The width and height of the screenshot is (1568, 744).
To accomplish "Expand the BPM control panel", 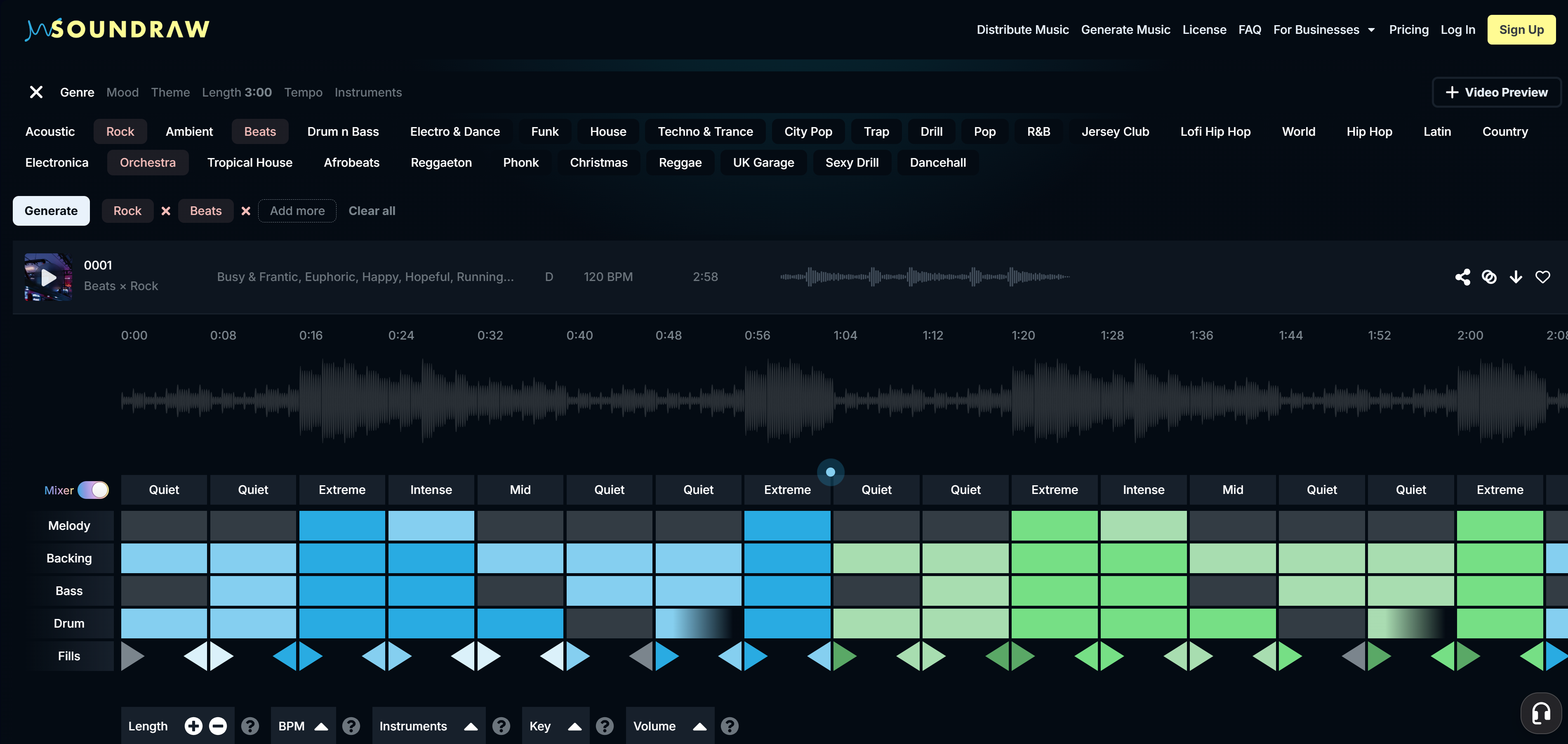I will pos(321,726).
